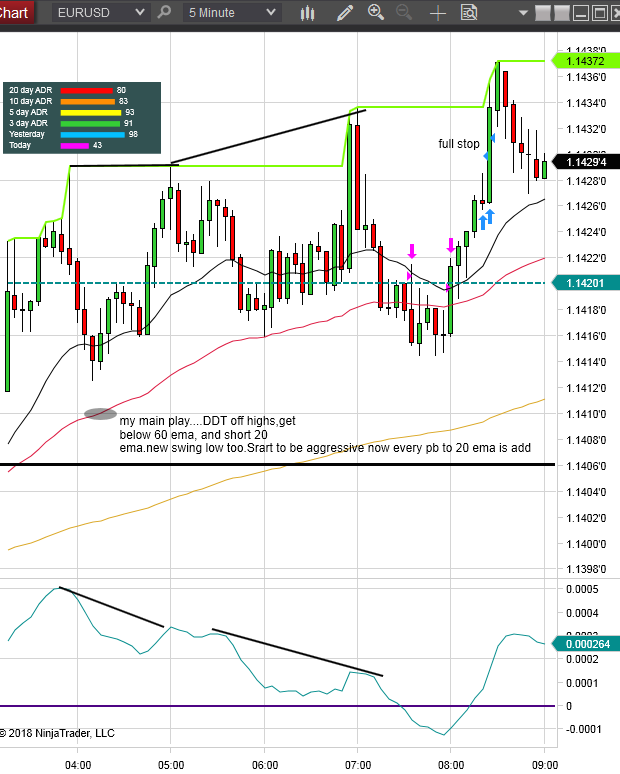Viewport: 620px width, 774px height.
Task: Click the red 20 day ADR bar
Action: point(87,90)
